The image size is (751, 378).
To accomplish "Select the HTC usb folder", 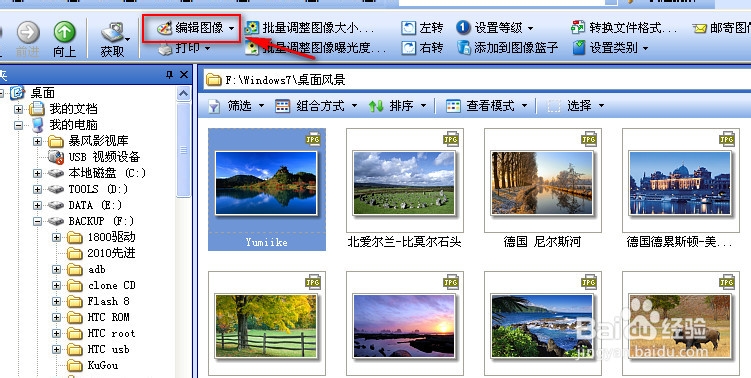I will click(x=108, y=349).
